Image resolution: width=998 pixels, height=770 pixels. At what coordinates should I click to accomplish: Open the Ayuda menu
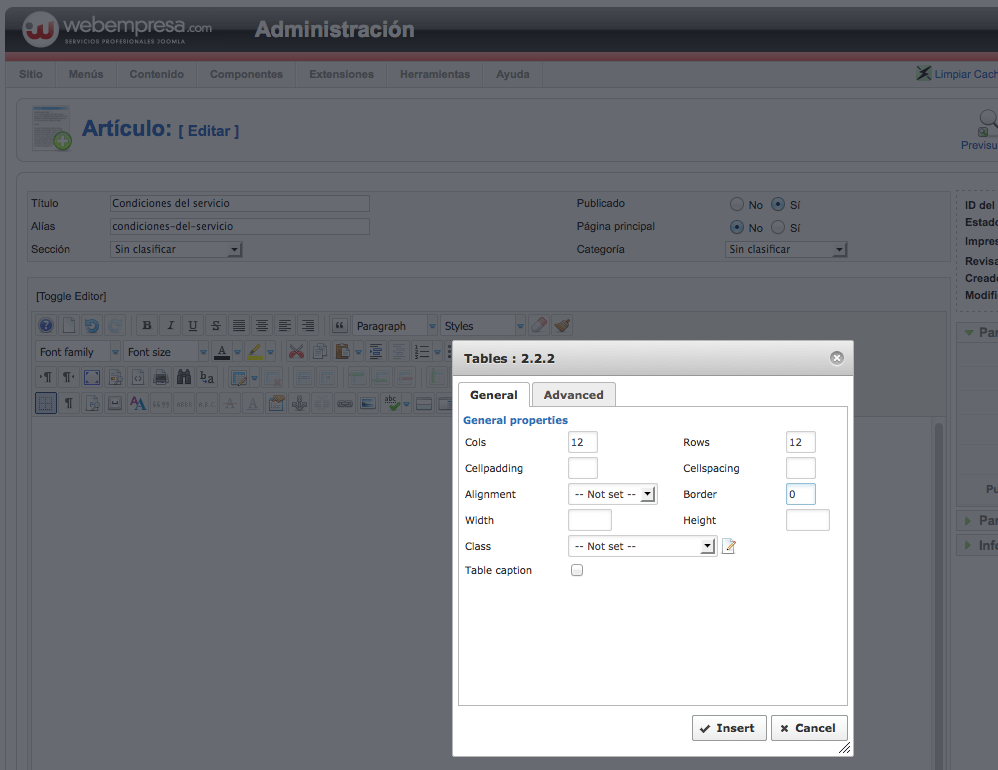click(512, 74)
